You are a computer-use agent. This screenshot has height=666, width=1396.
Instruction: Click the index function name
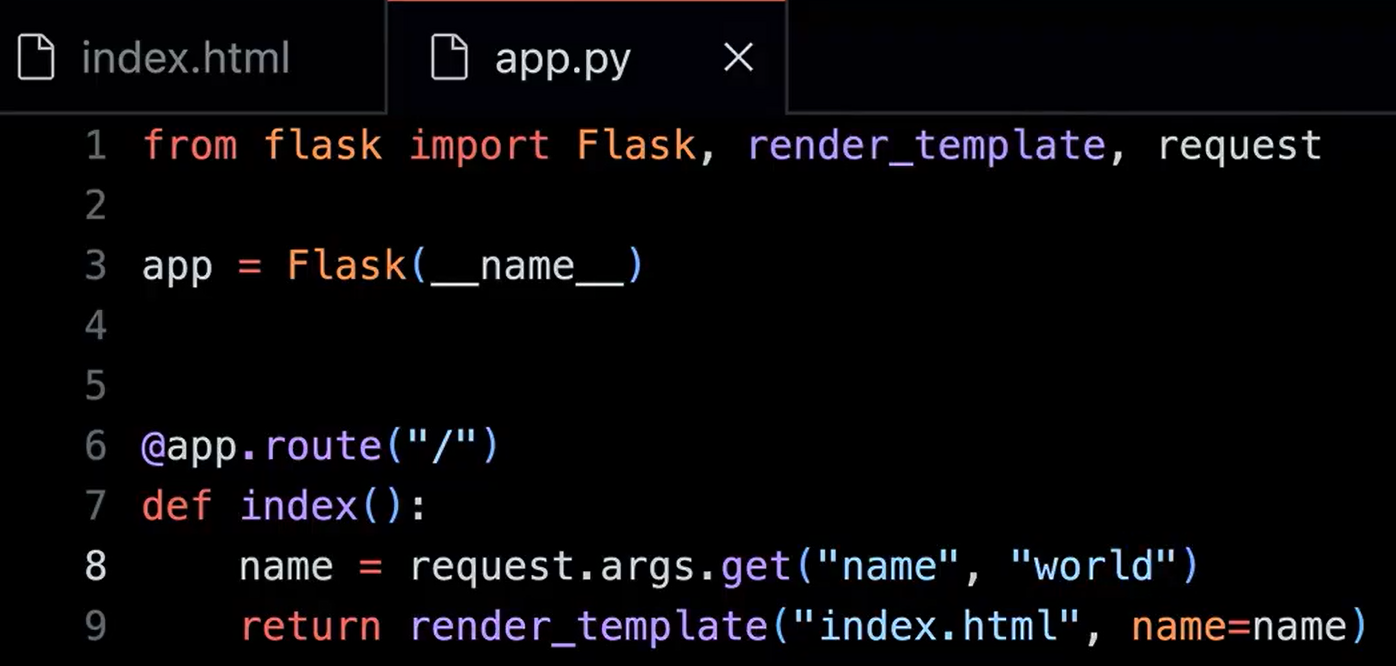click(x=298, y=506)
